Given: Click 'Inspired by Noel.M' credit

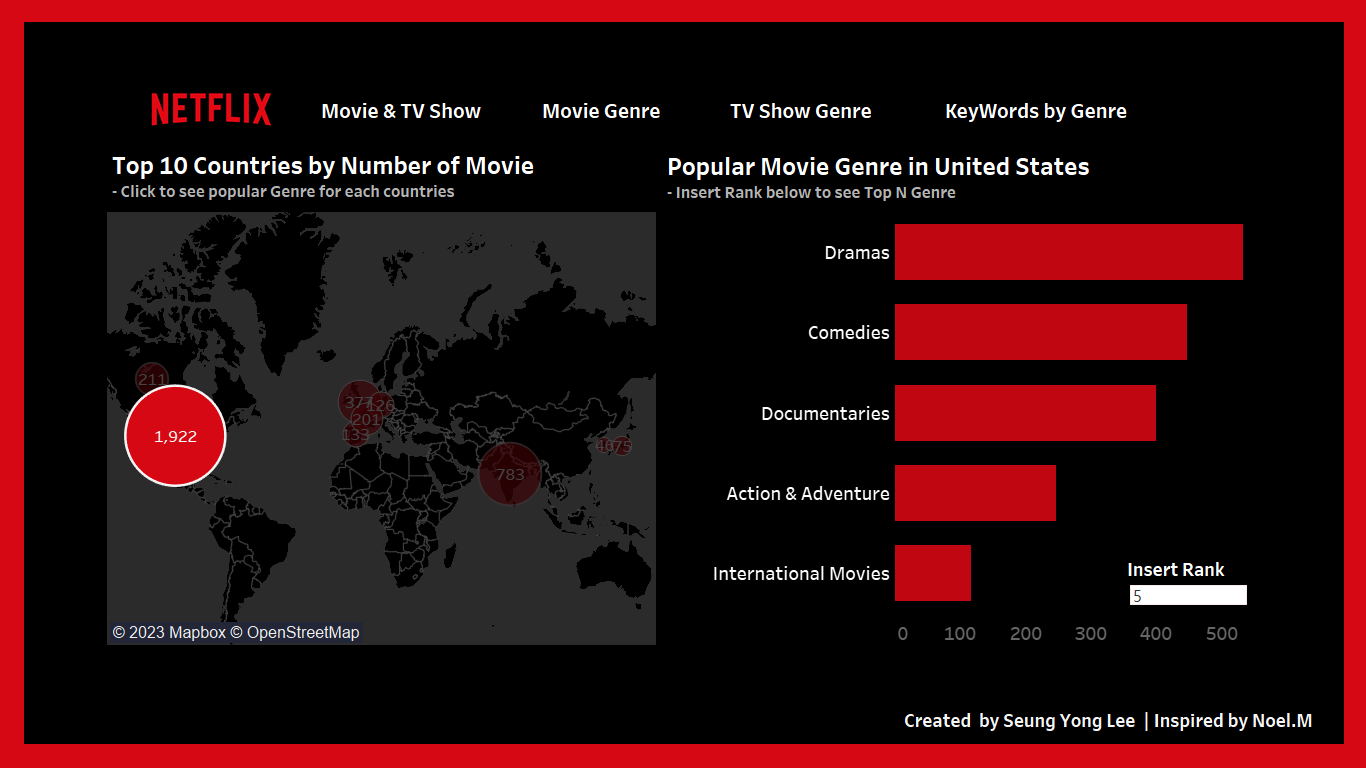Looking at the screenshot, I should (1233, 721).
